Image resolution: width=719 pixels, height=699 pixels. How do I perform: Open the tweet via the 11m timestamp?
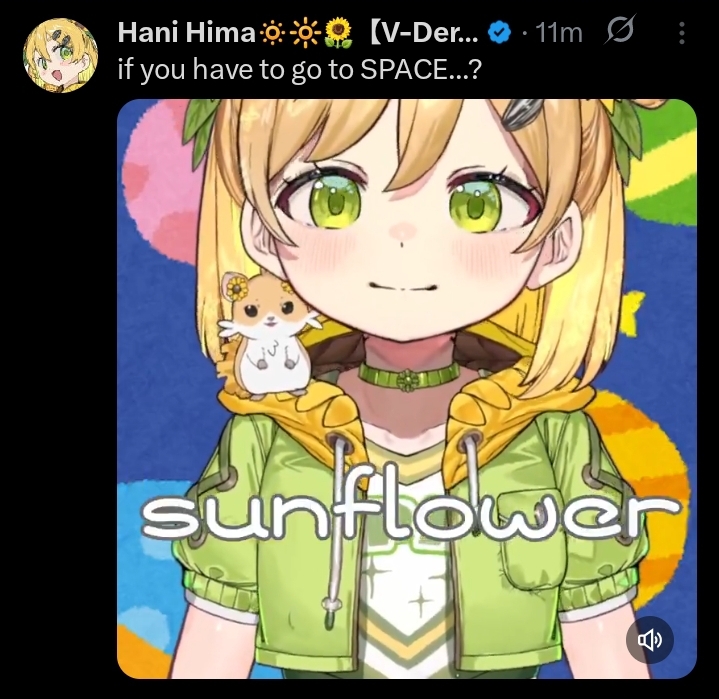559,33
